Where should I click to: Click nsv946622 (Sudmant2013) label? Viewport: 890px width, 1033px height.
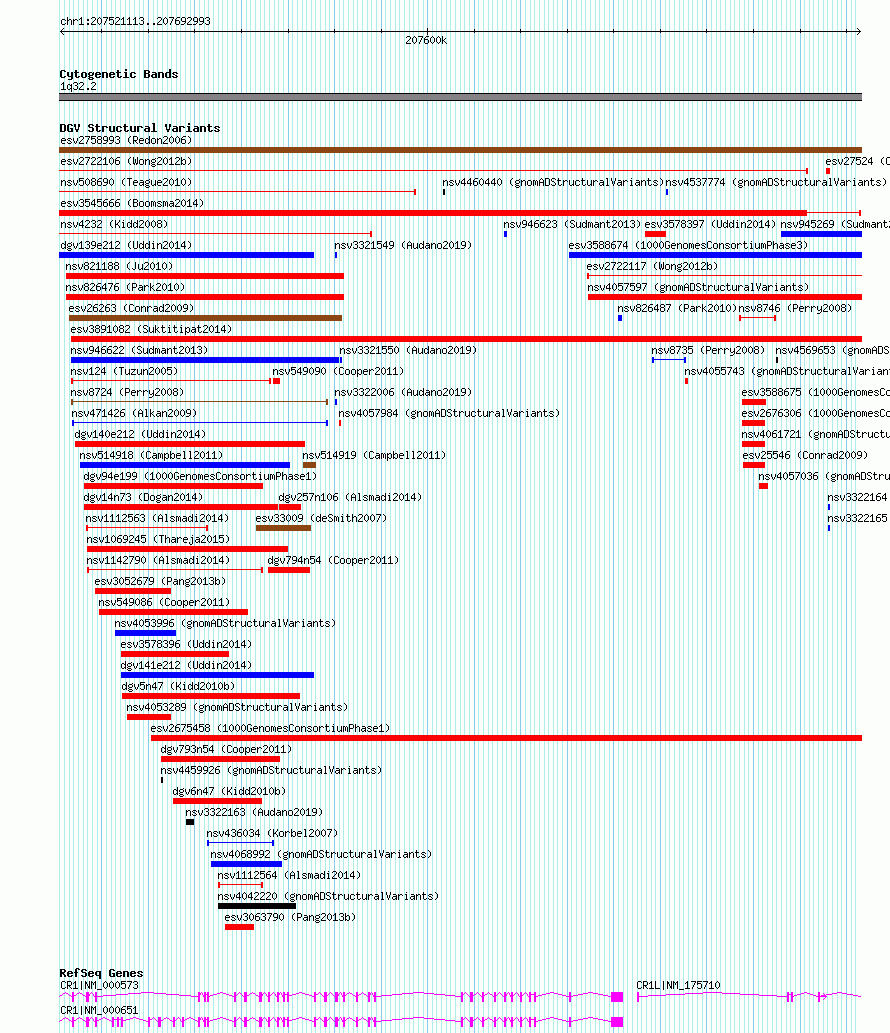tap(139, 351)
